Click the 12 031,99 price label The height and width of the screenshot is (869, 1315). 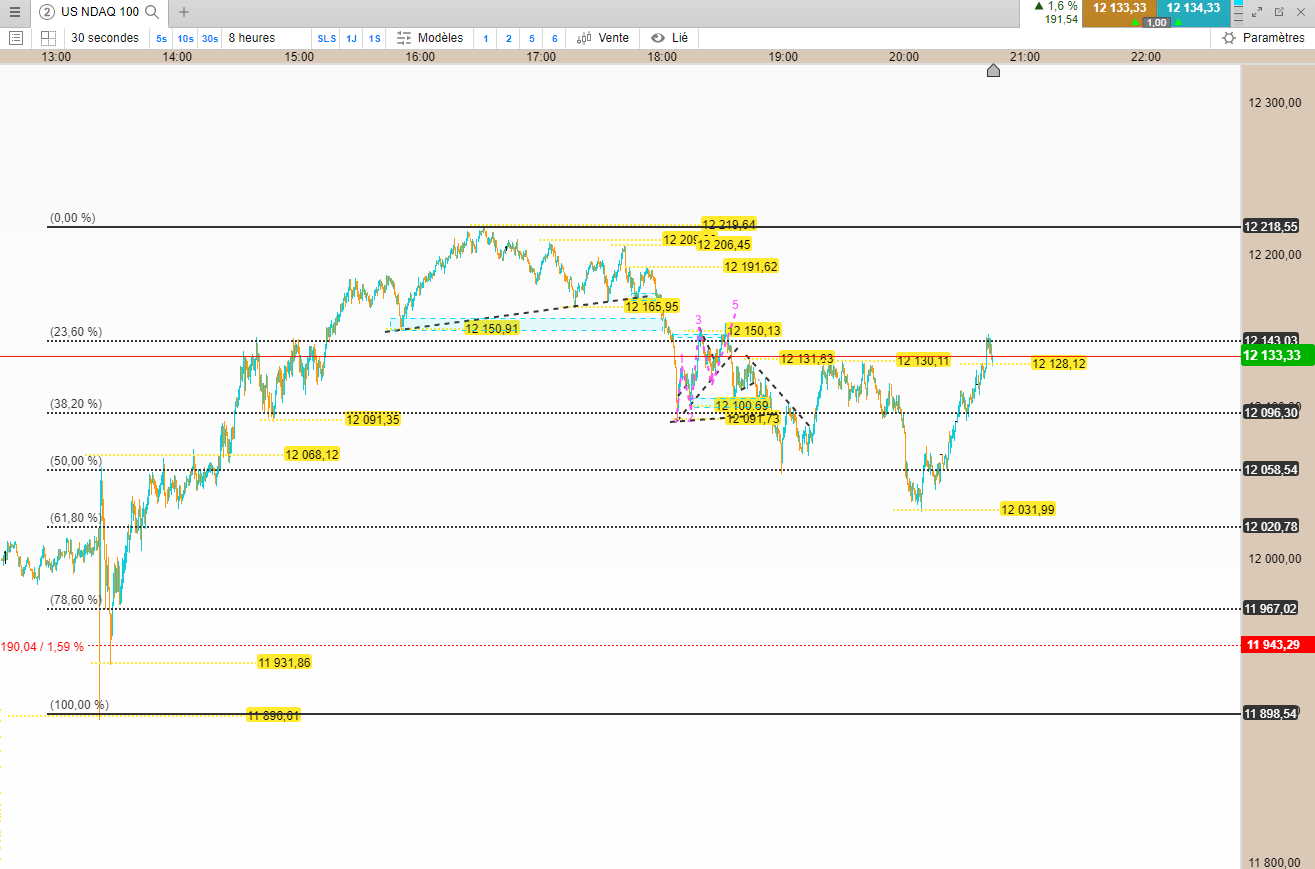click(x=1028, y=509)
